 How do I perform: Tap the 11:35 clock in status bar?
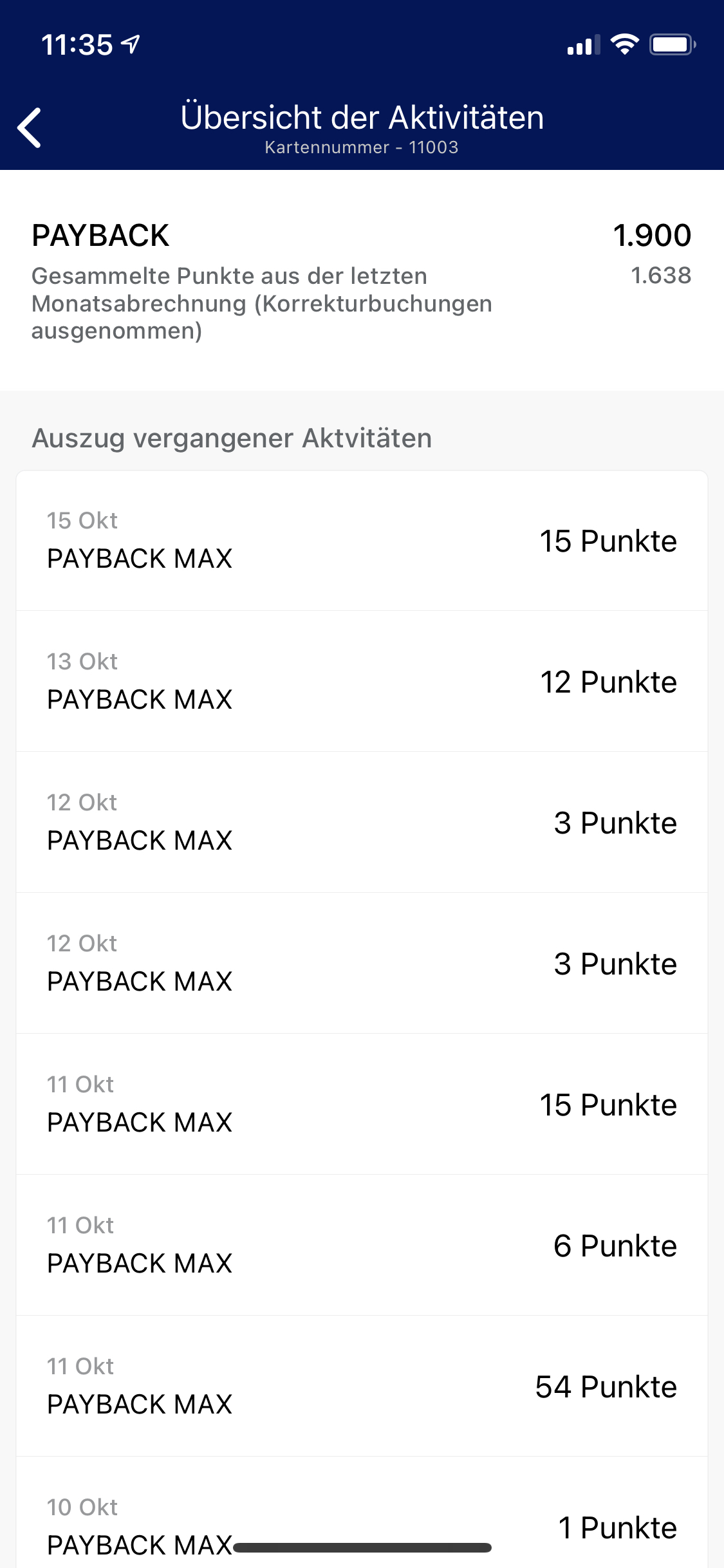tap(77, 45)
